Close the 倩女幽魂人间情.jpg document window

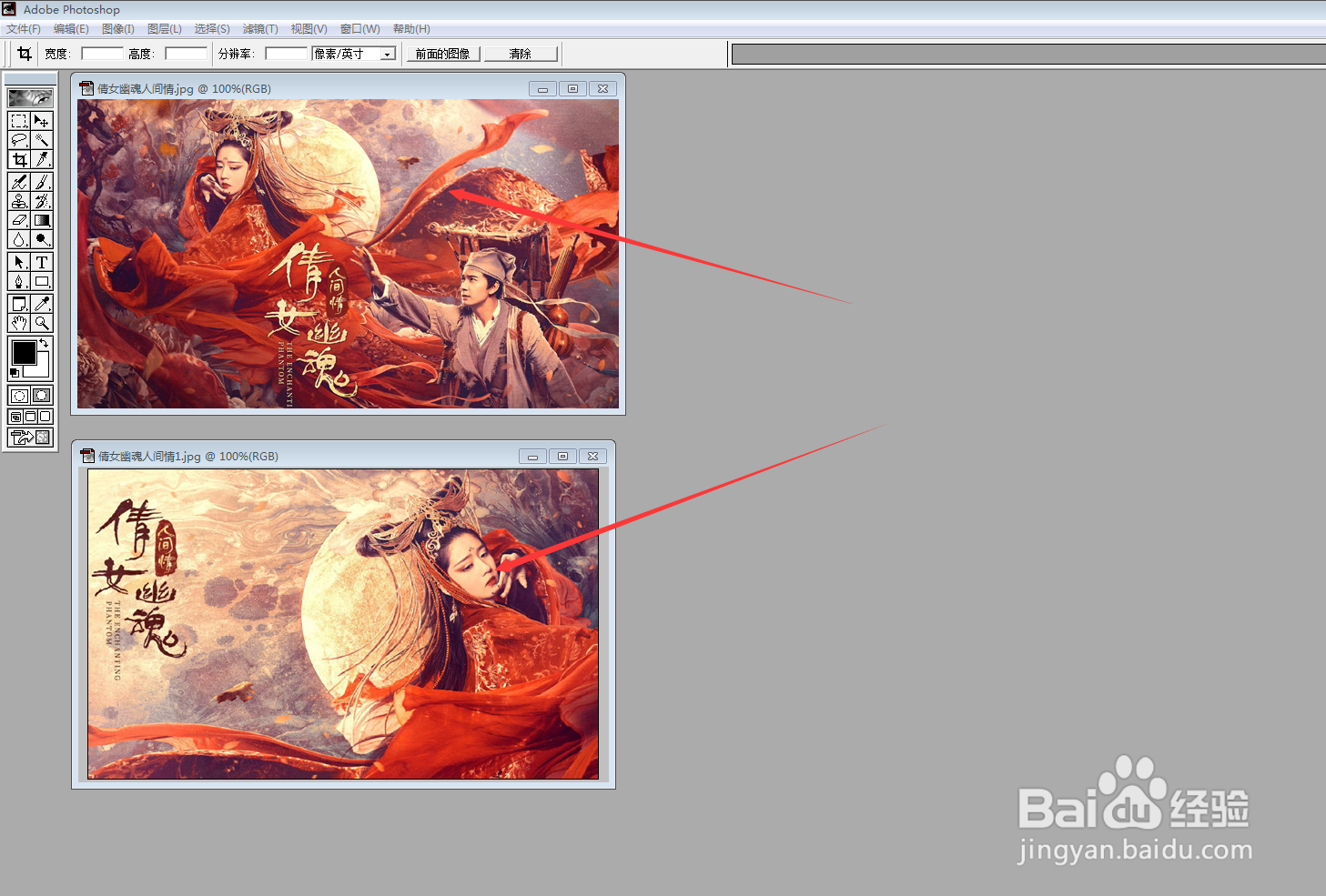point(602,88)
